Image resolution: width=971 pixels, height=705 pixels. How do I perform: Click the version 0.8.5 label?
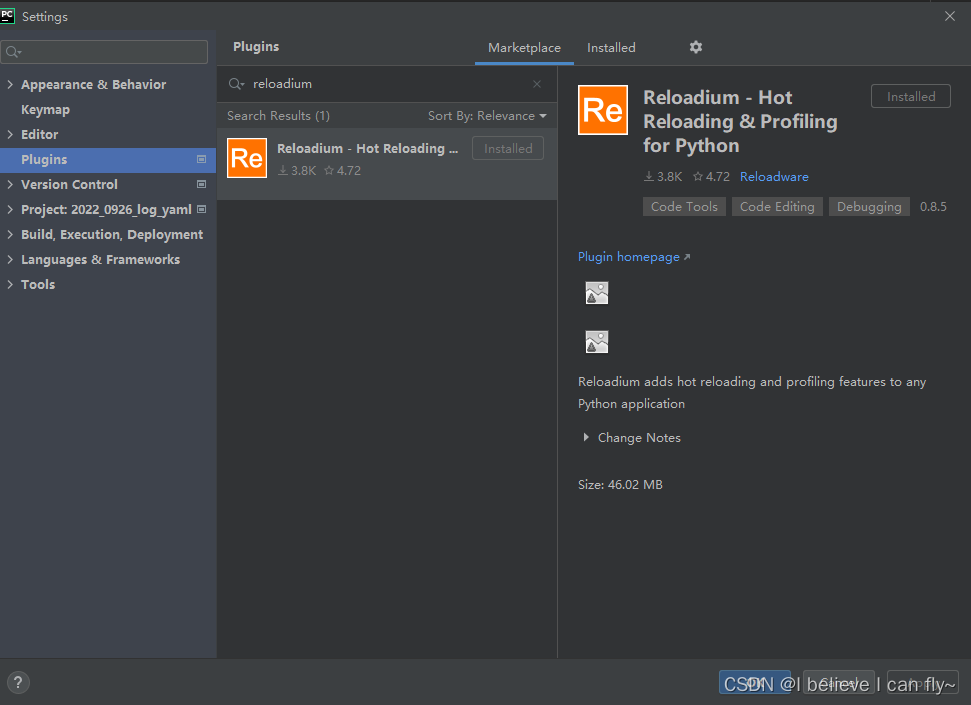(x=933, y=207)
